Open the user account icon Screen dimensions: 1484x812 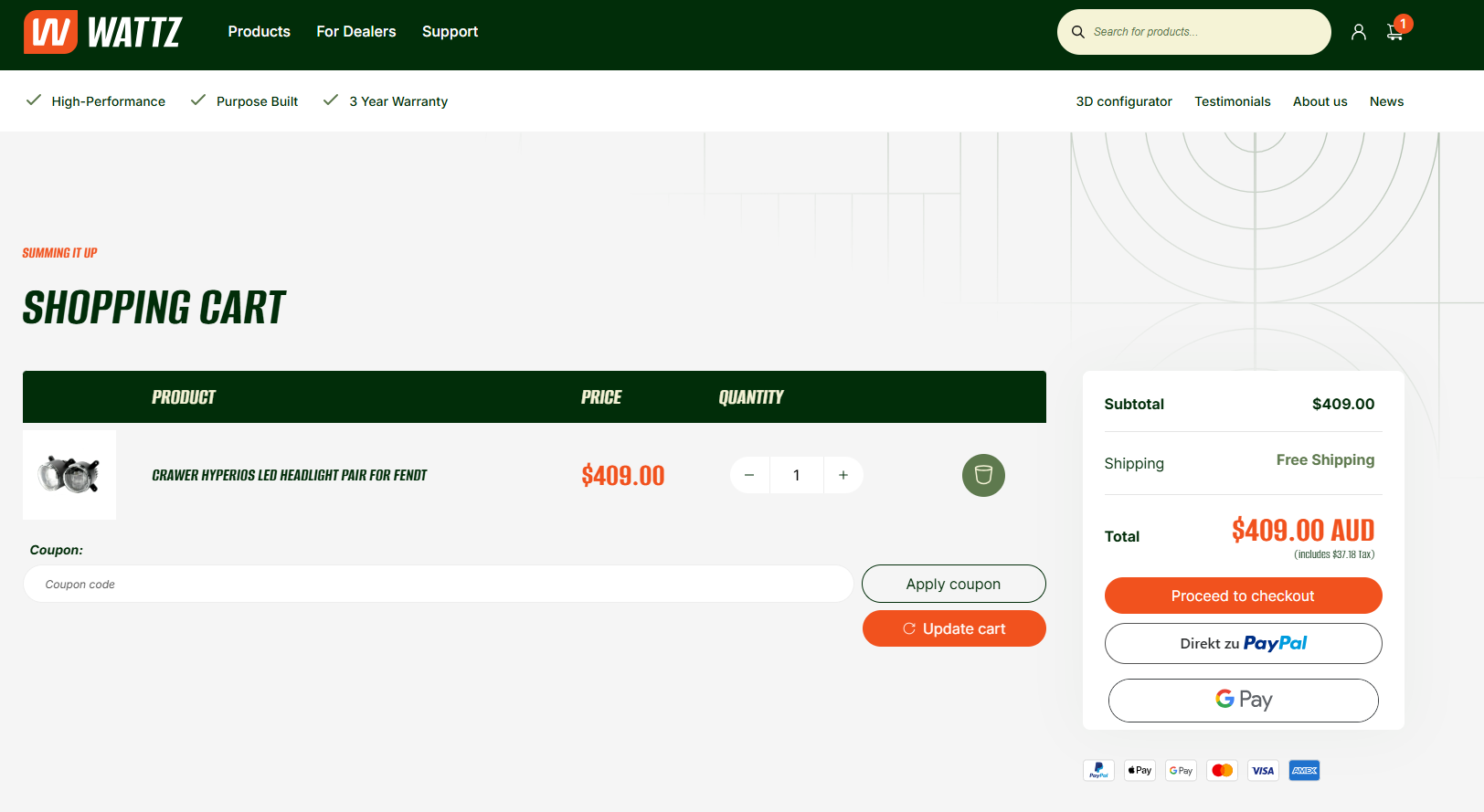1359,32
